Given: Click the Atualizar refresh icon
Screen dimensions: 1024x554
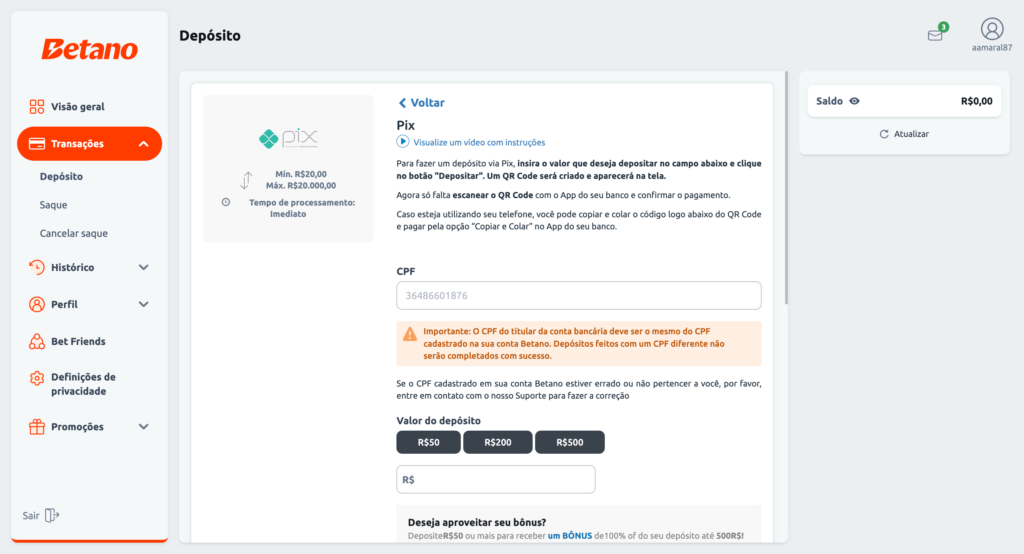Looking at the screenshot, I should click(884, 134).
